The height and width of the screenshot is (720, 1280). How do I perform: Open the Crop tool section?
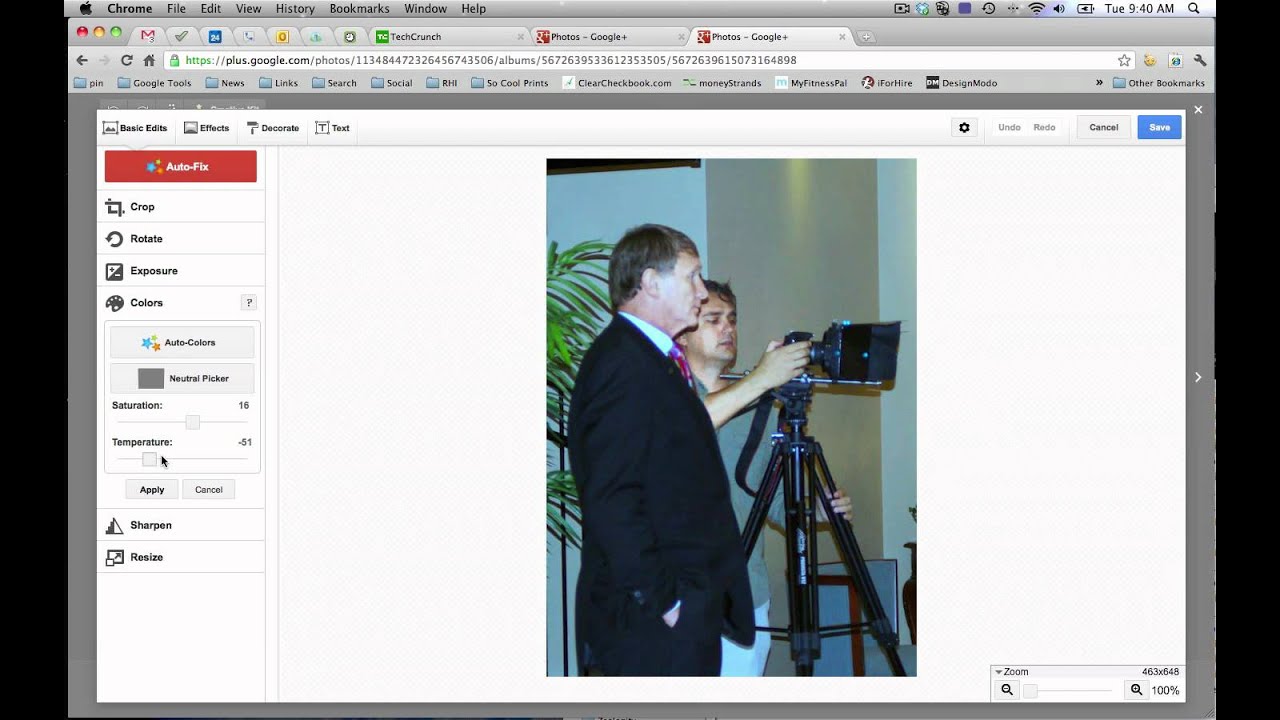coord(142,207)
